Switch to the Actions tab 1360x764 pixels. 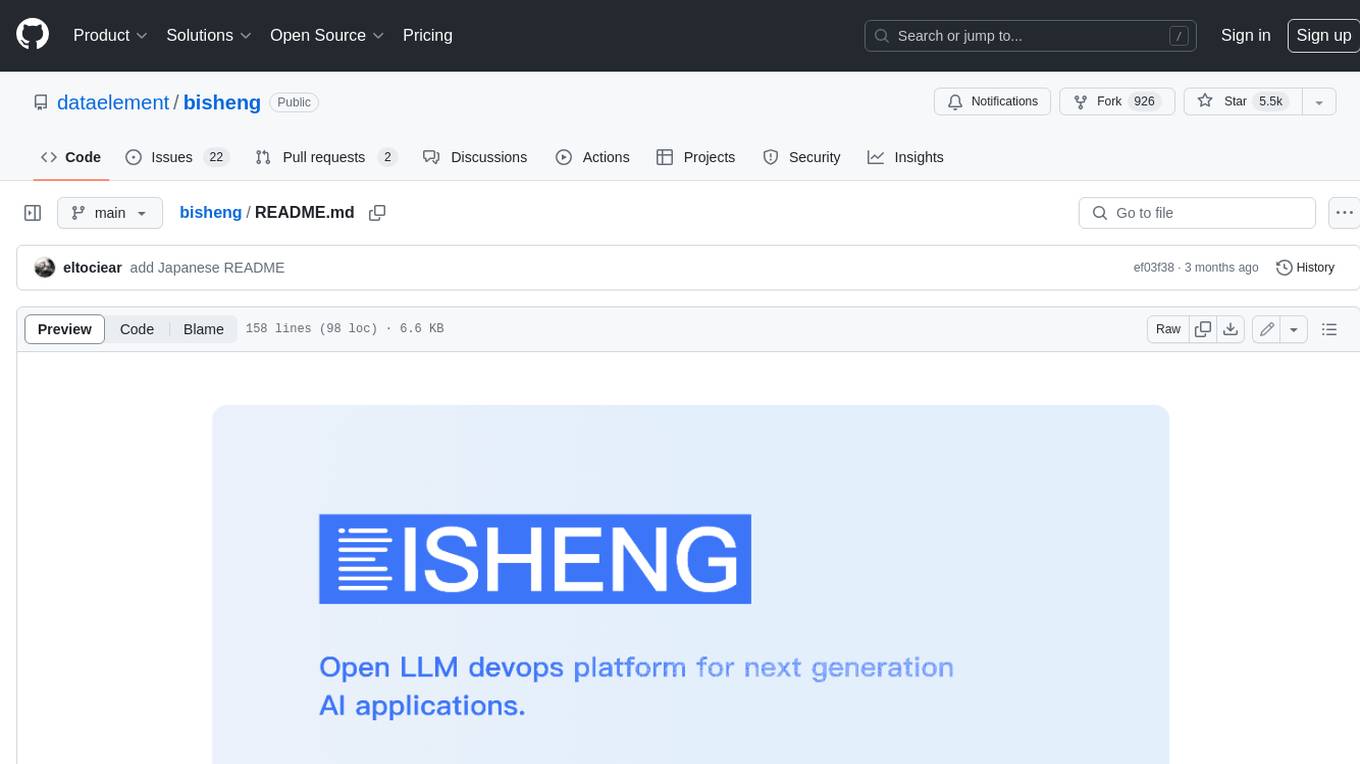coord(592,157)
